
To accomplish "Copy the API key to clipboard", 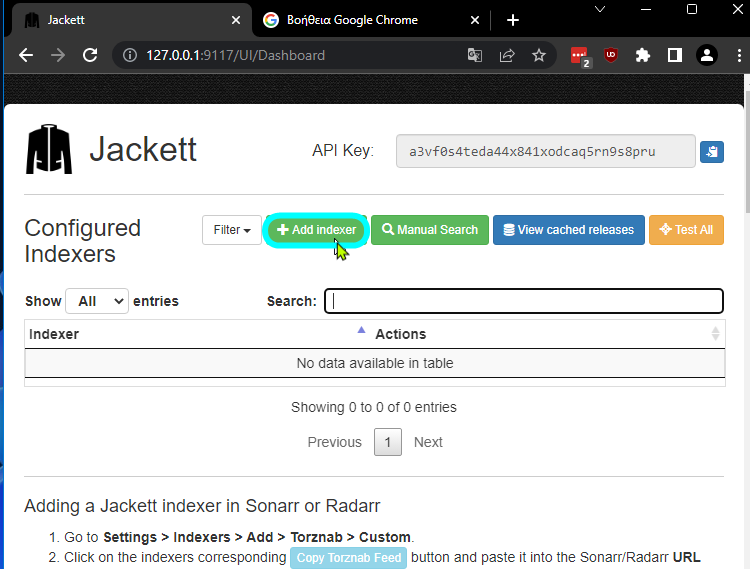I will click(711, 152).
